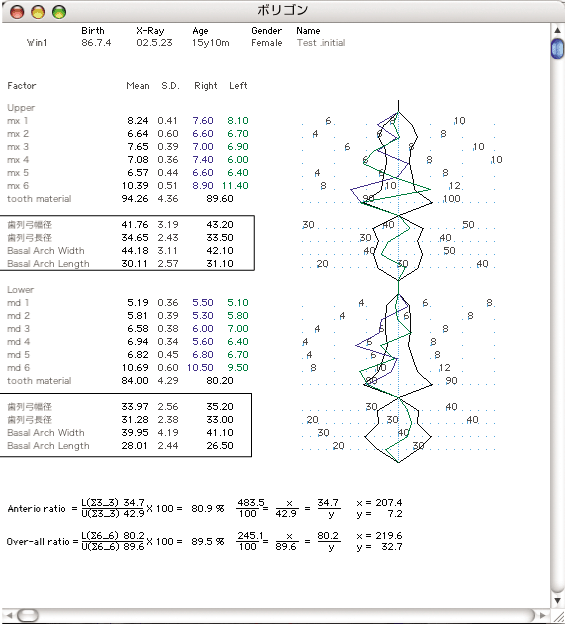565x624 pixels.
Task: Click the yellow minimize window button
Action: pyautogui.click(x=38, y=12)
